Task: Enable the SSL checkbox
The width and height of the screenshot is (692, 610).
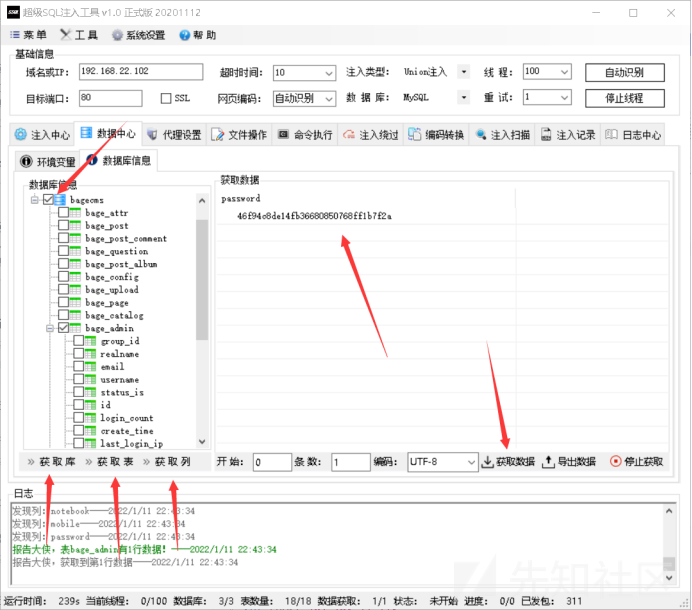Action: click(166, 98)
